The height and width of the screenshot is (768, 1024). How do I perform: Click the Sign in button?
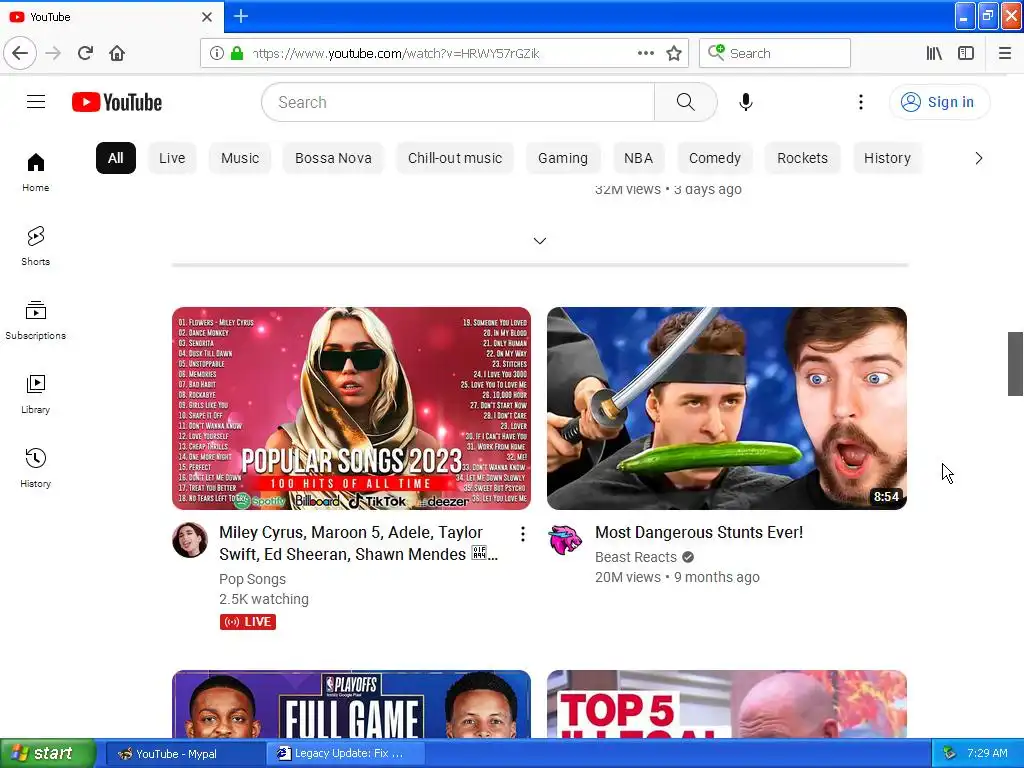(x=939, y=102)
